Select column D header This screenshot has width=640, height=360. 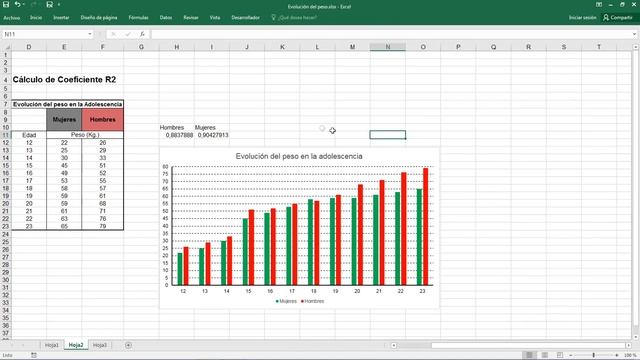pos(29,47)
